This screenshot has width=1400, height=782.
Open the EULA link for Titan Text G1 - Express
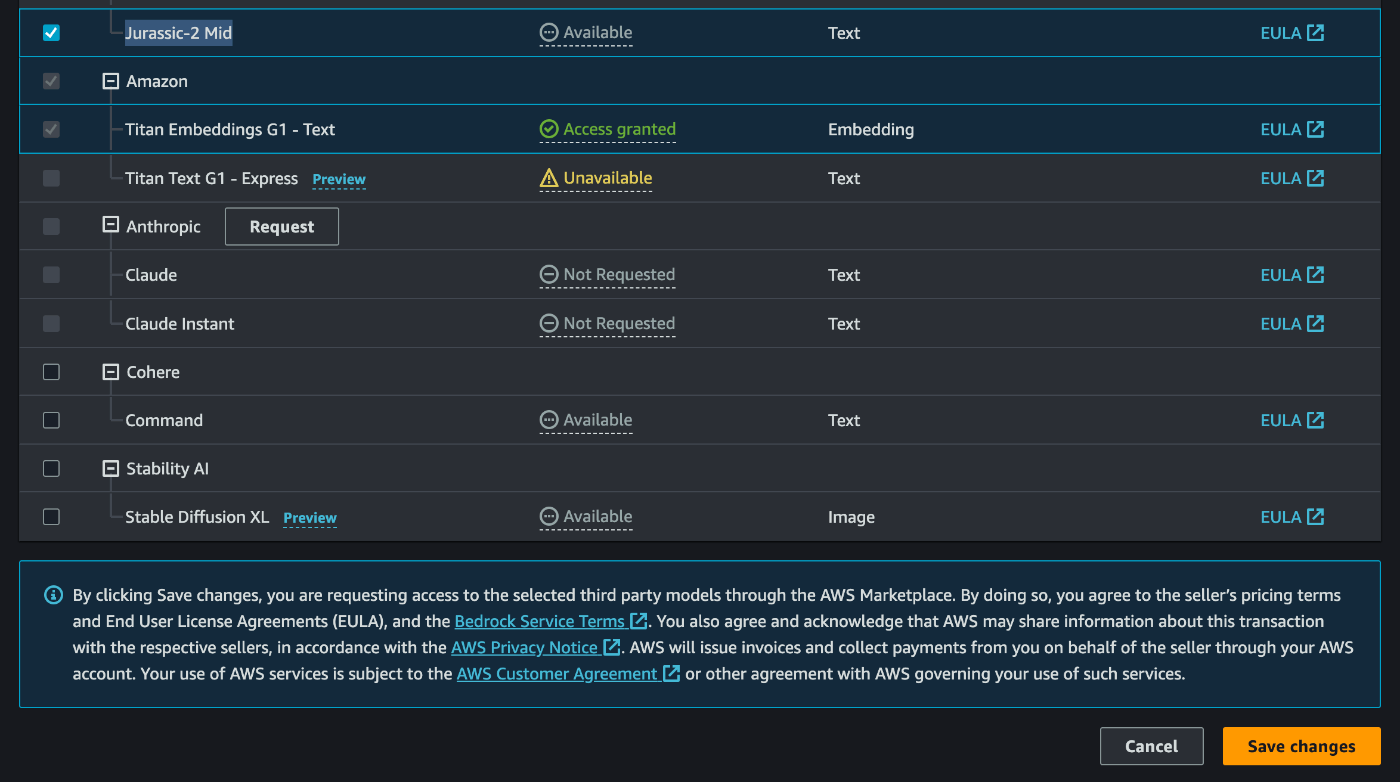coord(1292,178)
